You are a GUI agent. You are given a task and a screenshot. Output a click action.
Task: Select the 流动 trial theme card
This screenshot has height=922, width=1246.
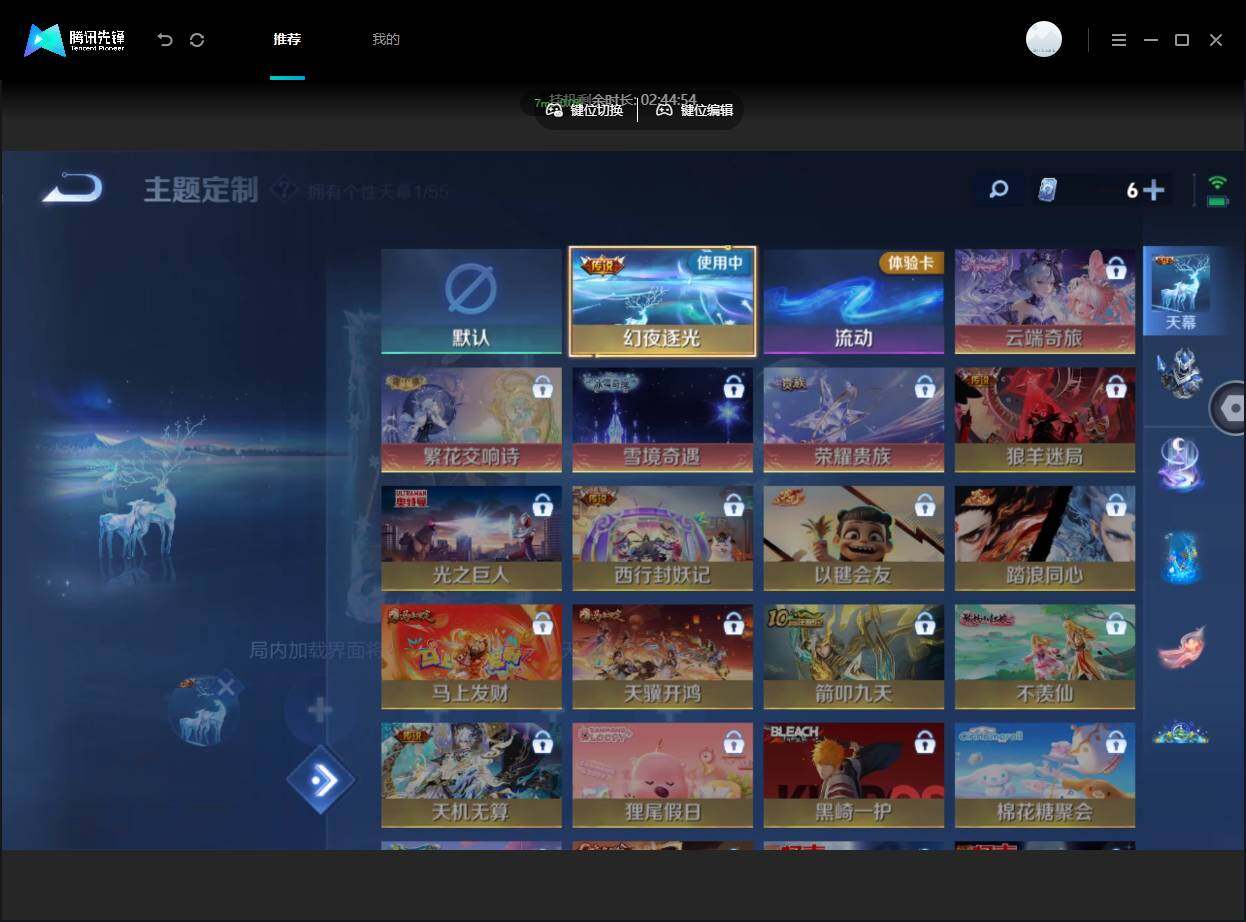tap(854, 302)
